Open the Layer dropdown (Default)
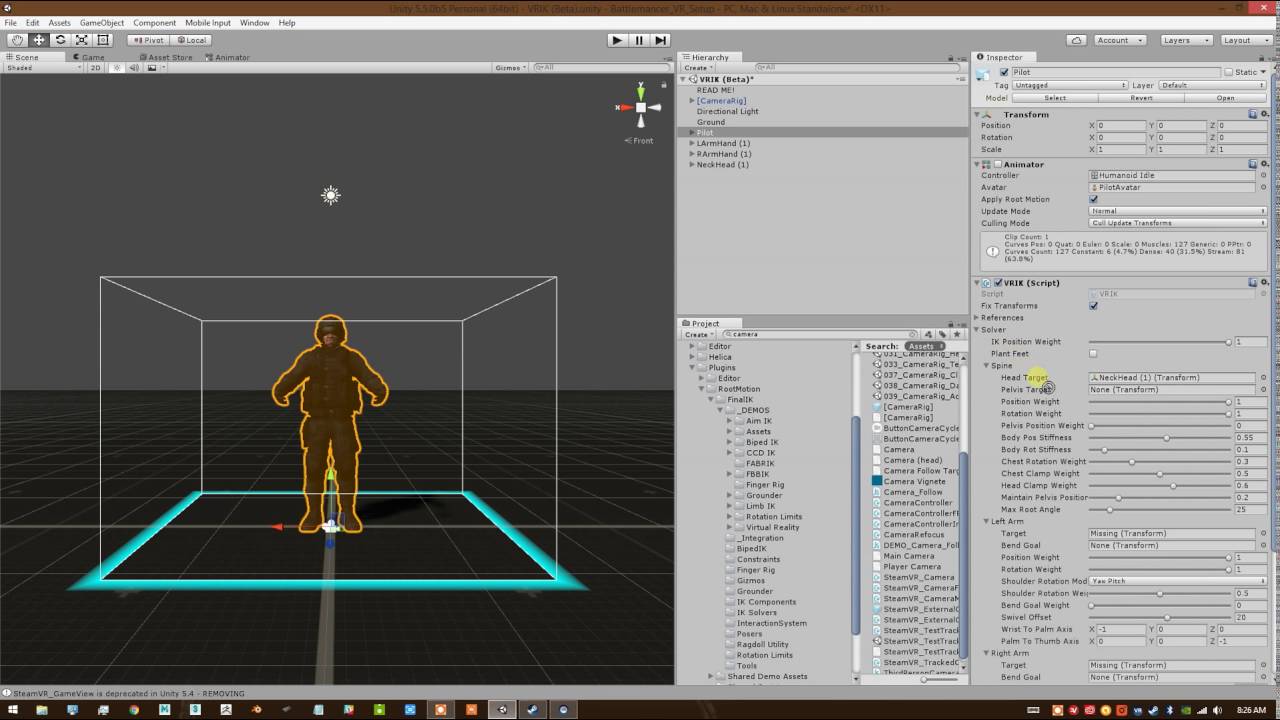The width and height of the screenshot is (1280, 720). pos(1212,85)
